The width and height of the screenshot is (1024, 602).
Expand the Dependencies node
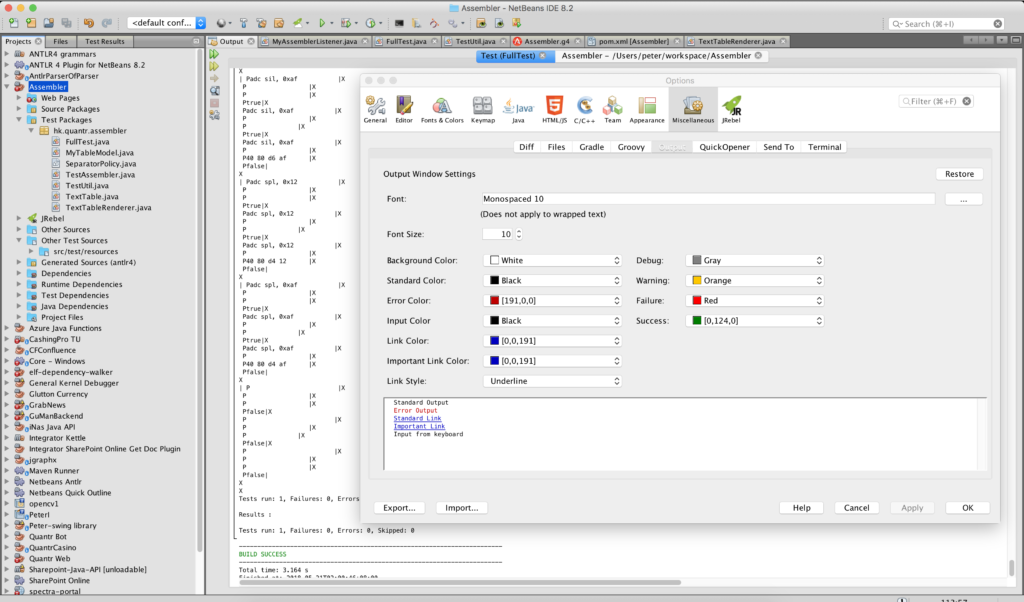(19, 274)
